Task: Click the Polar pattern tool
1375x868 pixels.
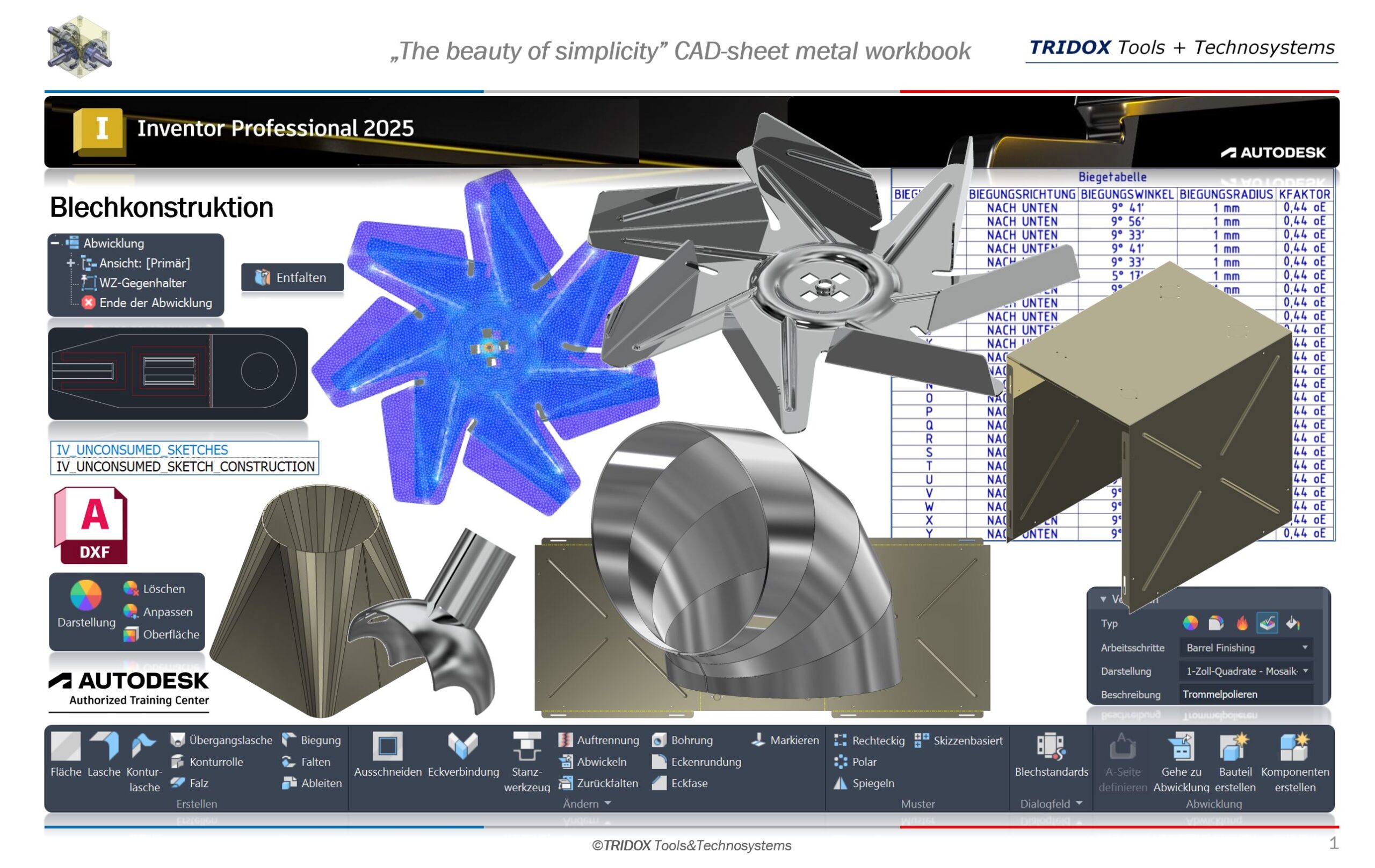Action: tap(855, 762)
